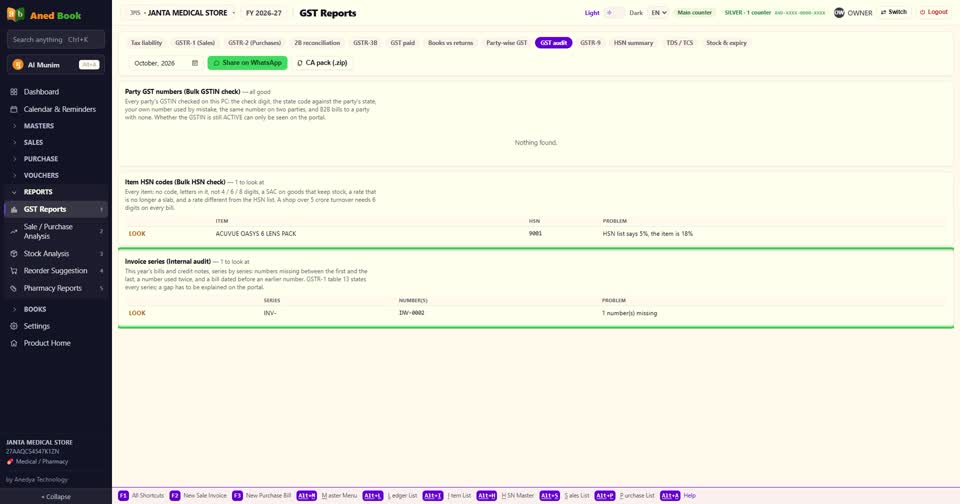Toggle the Light/Dark theme switch

click(x=614, y=13)
